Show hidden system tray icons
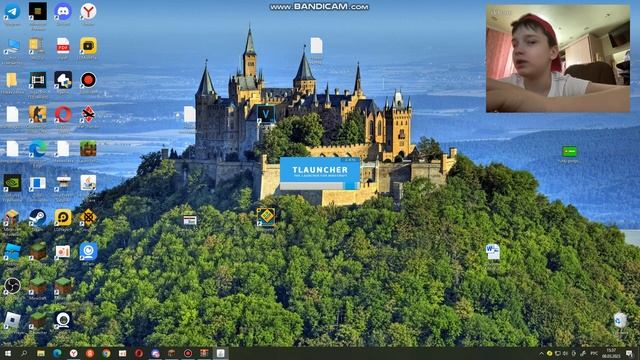 (x=541, y=353)
